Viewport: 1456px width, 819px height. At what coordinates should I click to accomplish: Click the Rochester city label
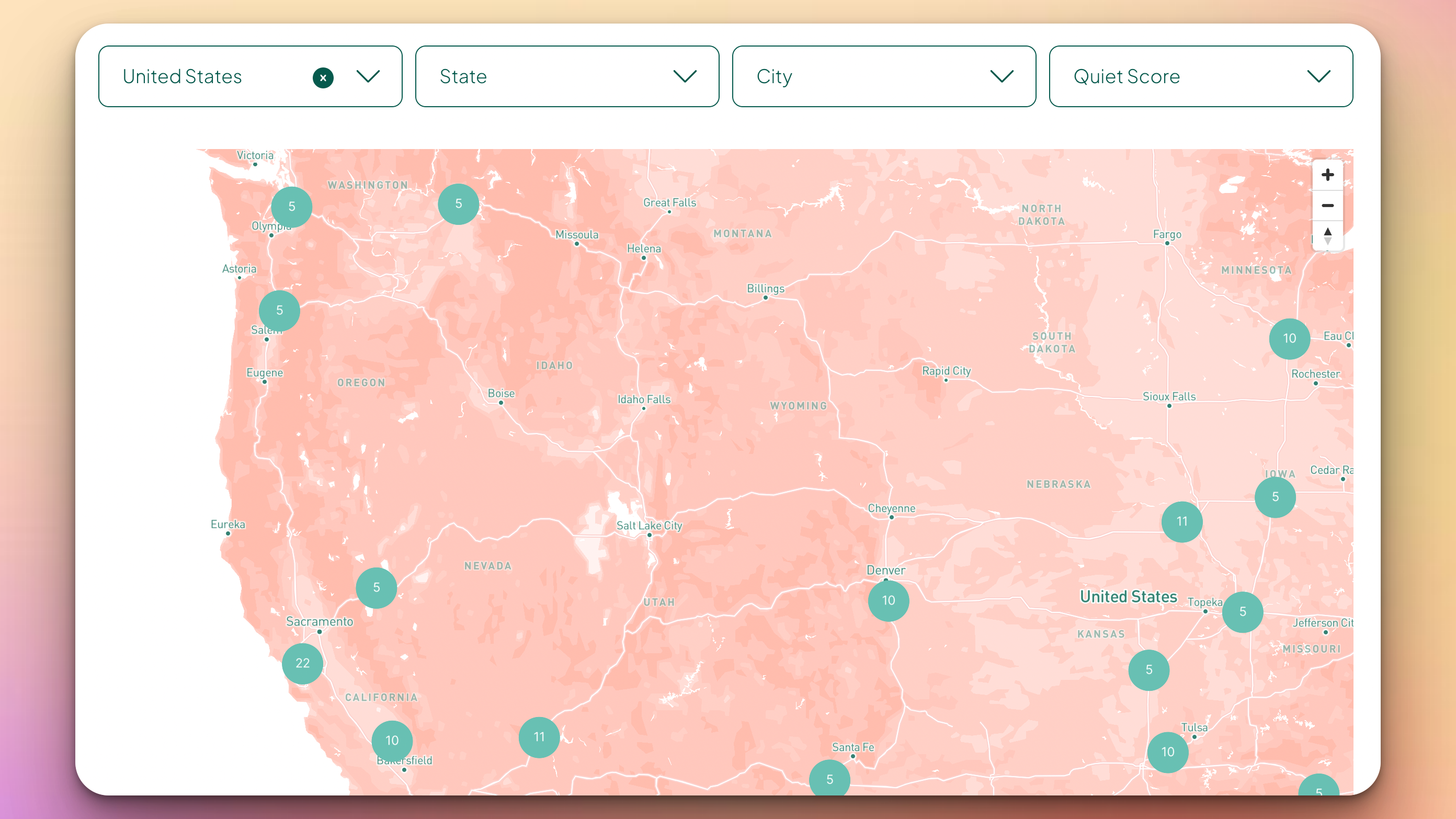pos(1315,373)
